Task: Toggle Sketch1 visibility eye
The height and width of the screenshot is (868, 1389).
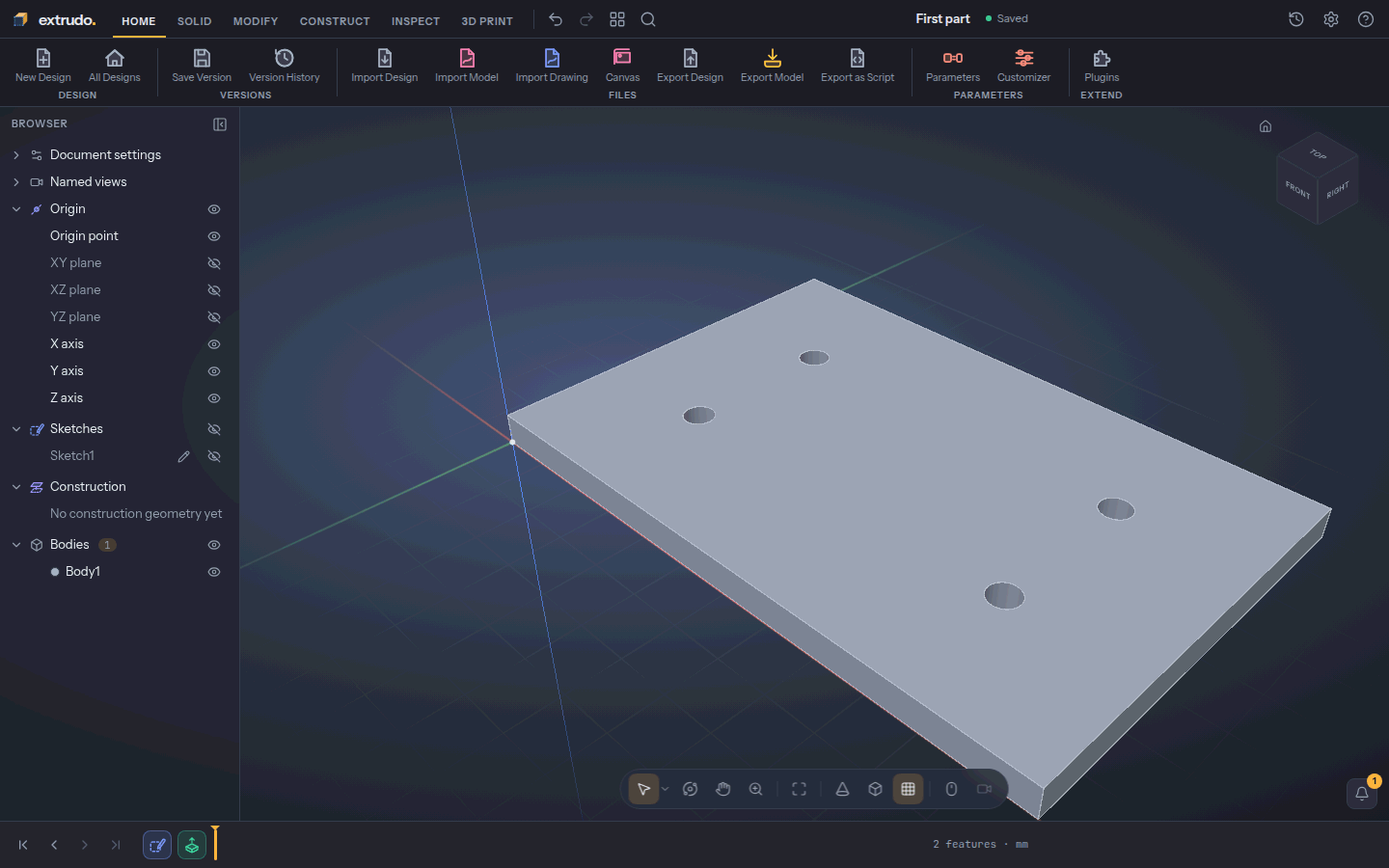Action: (214, 456)
